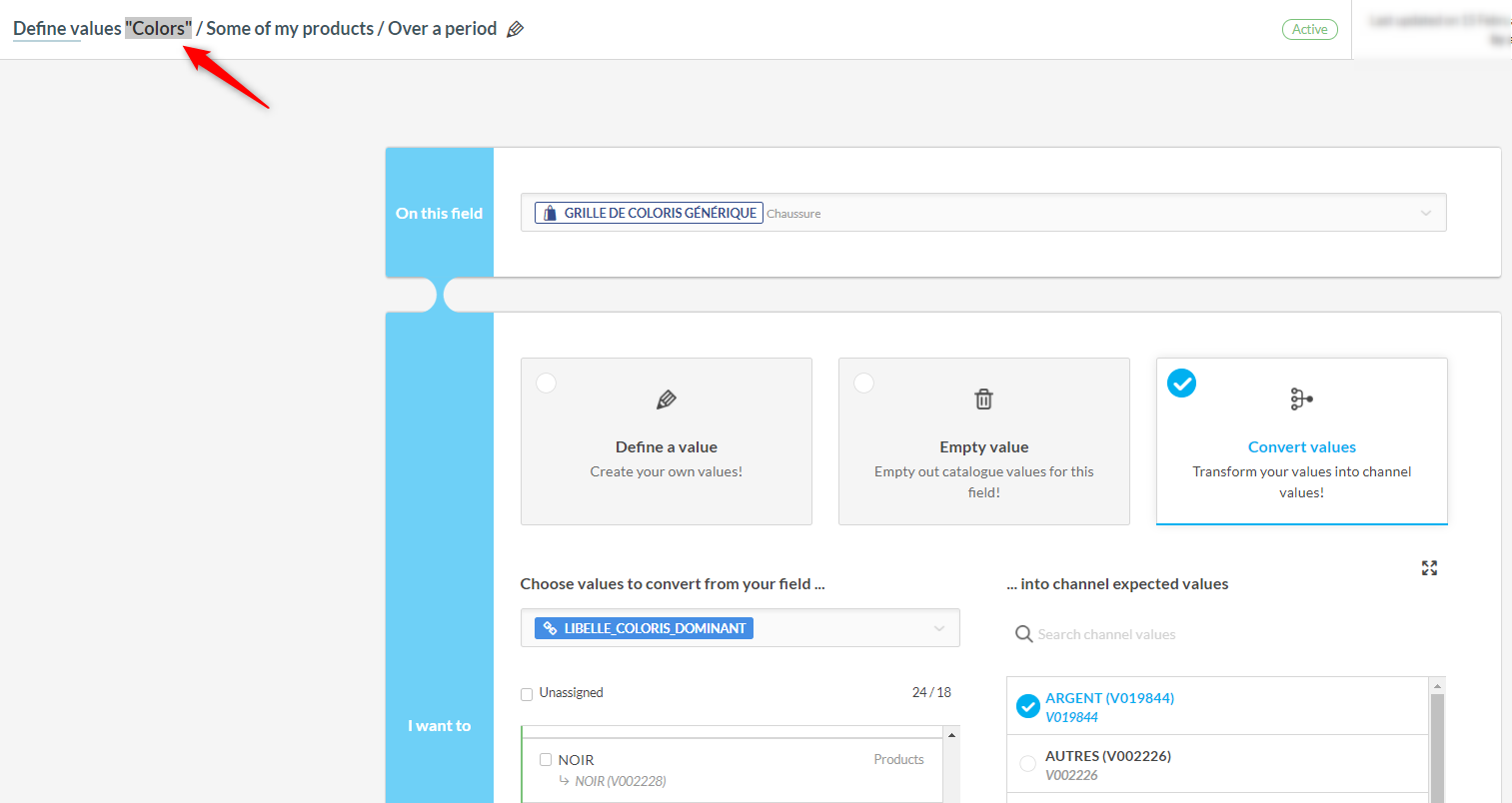Click the Active status badge

click(1309, 30)
